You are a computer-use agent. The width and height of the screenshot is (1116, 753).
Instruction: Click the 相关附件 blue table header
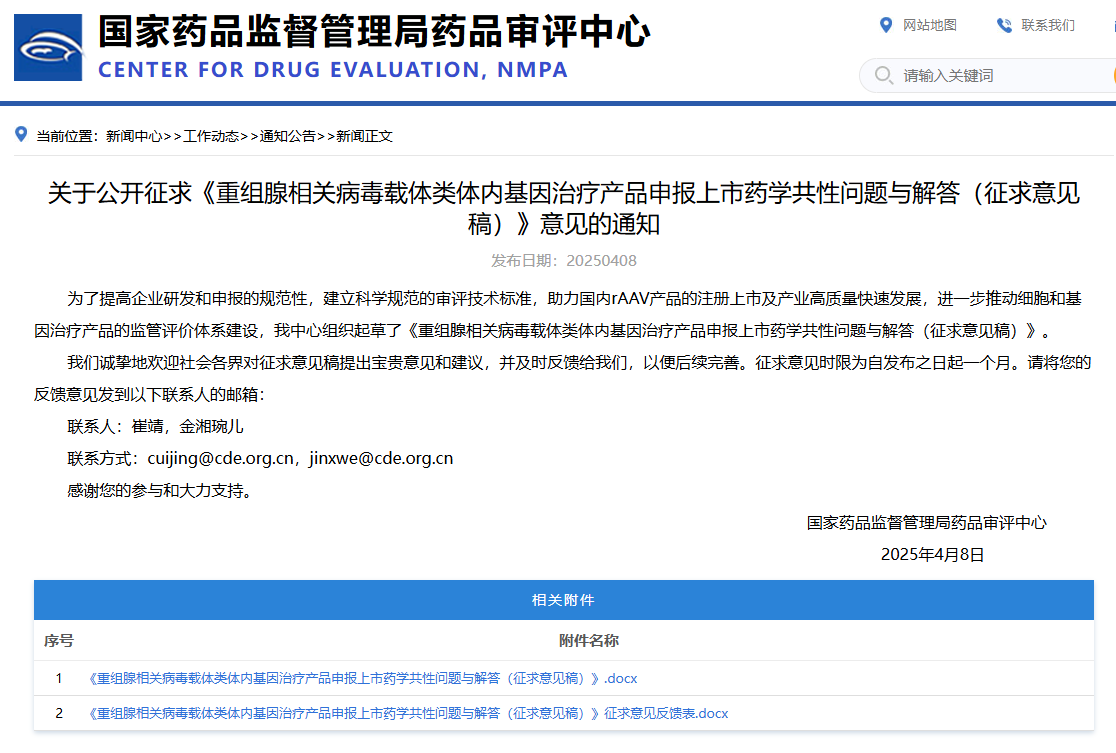[x=563, y=600]
